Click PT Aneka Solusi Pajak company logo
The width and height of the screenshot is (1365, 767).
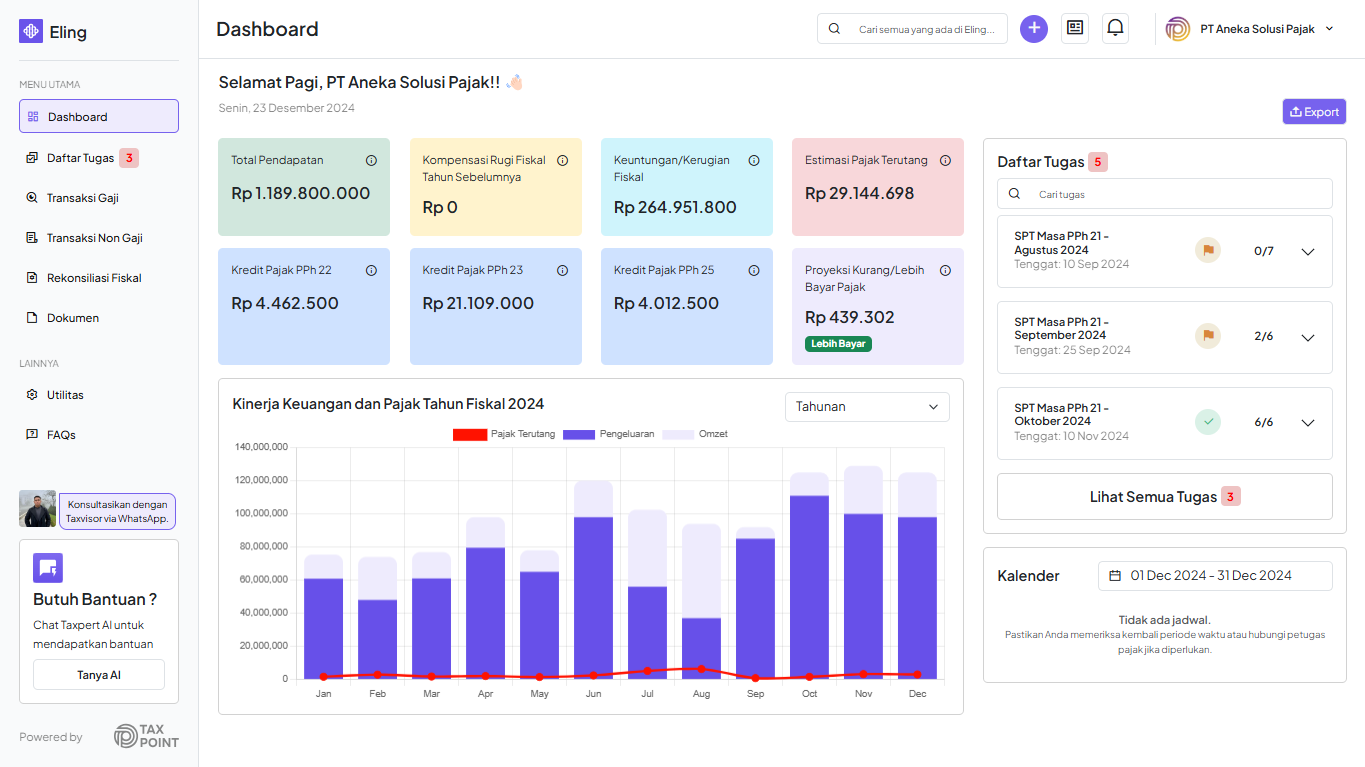point(1178,29)
